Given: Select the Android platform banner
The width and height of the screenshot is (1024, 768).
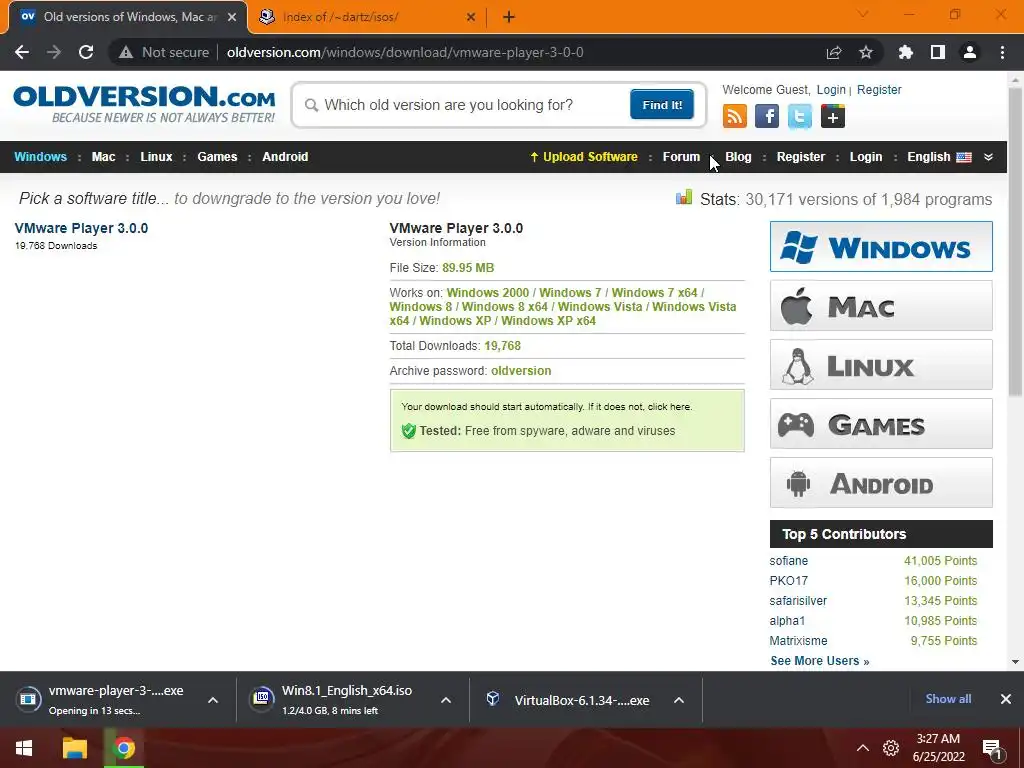Looking at the screenshot, I should [x=881, y=483].
